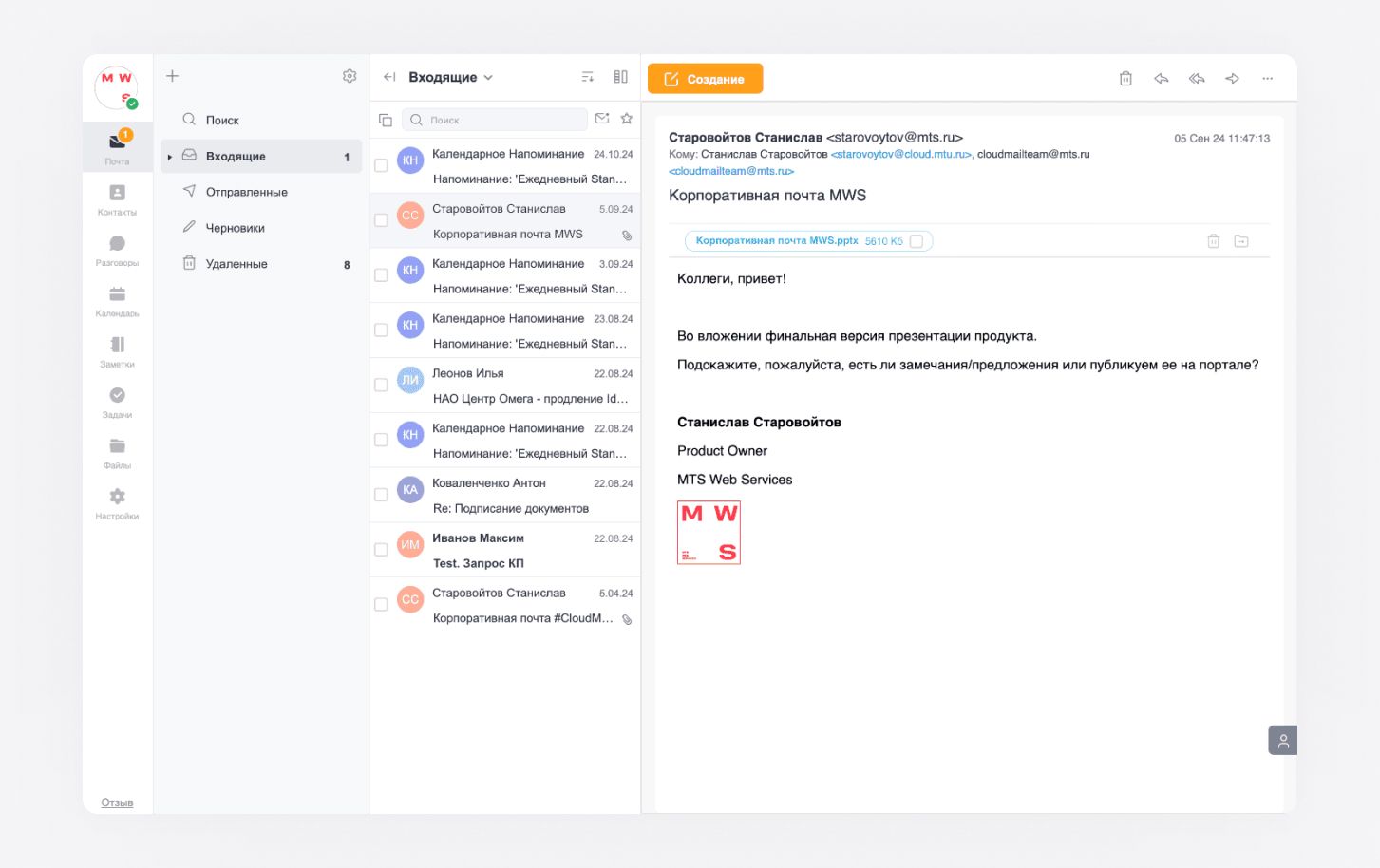Reply to the email
The image size is (1380, 868).
tap(1161, 79)
